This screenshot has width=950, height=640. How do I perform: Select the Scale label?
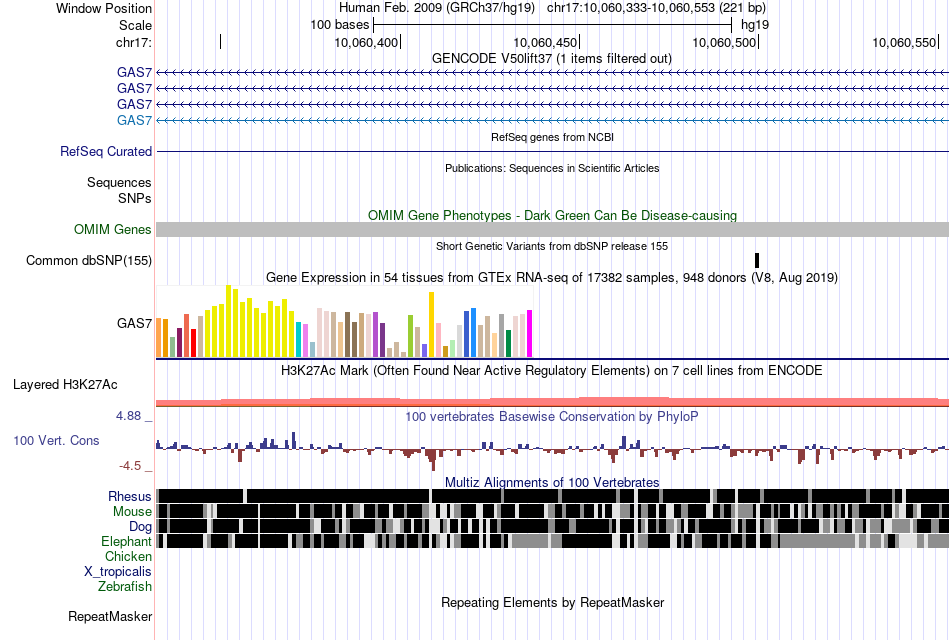[x=135, y=25]
